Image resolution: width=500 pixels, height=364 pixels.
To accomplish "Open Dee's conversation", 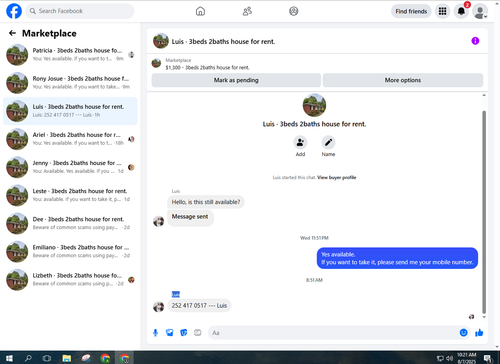I will 70,223.
